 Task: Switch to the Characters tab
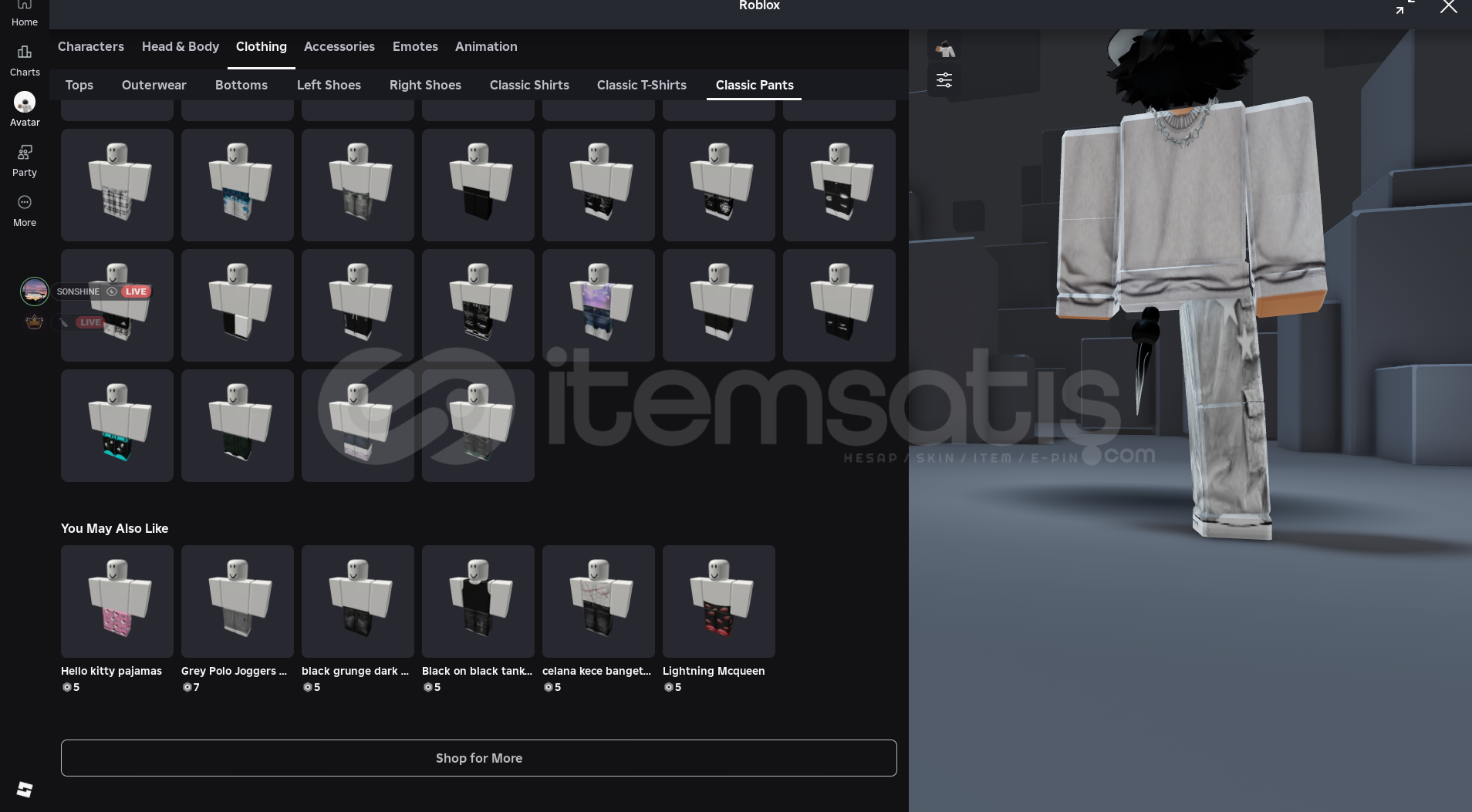[91, 46]
